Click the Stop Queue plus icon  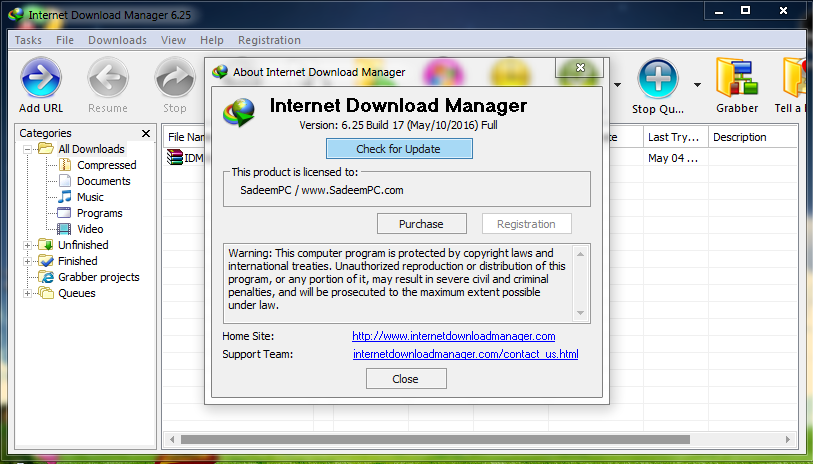tap(658, 78)
